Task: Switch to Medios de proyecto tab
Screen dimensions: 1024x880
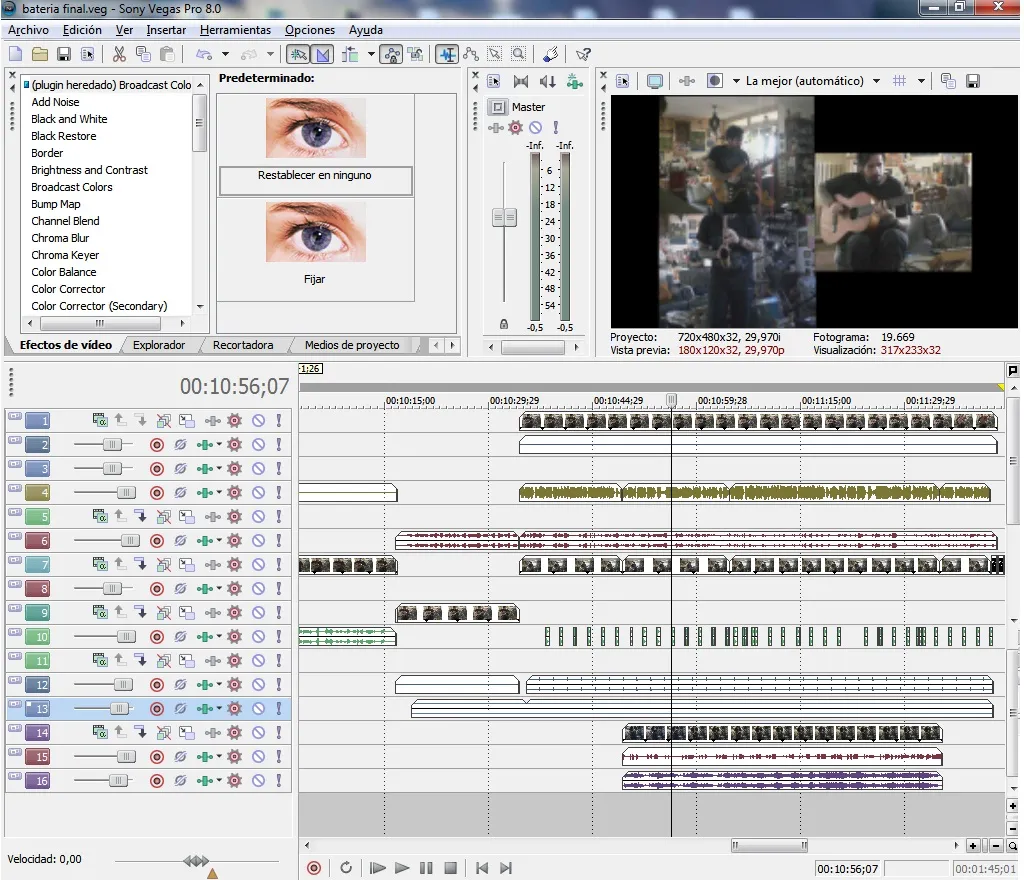Action: (352, 345)
